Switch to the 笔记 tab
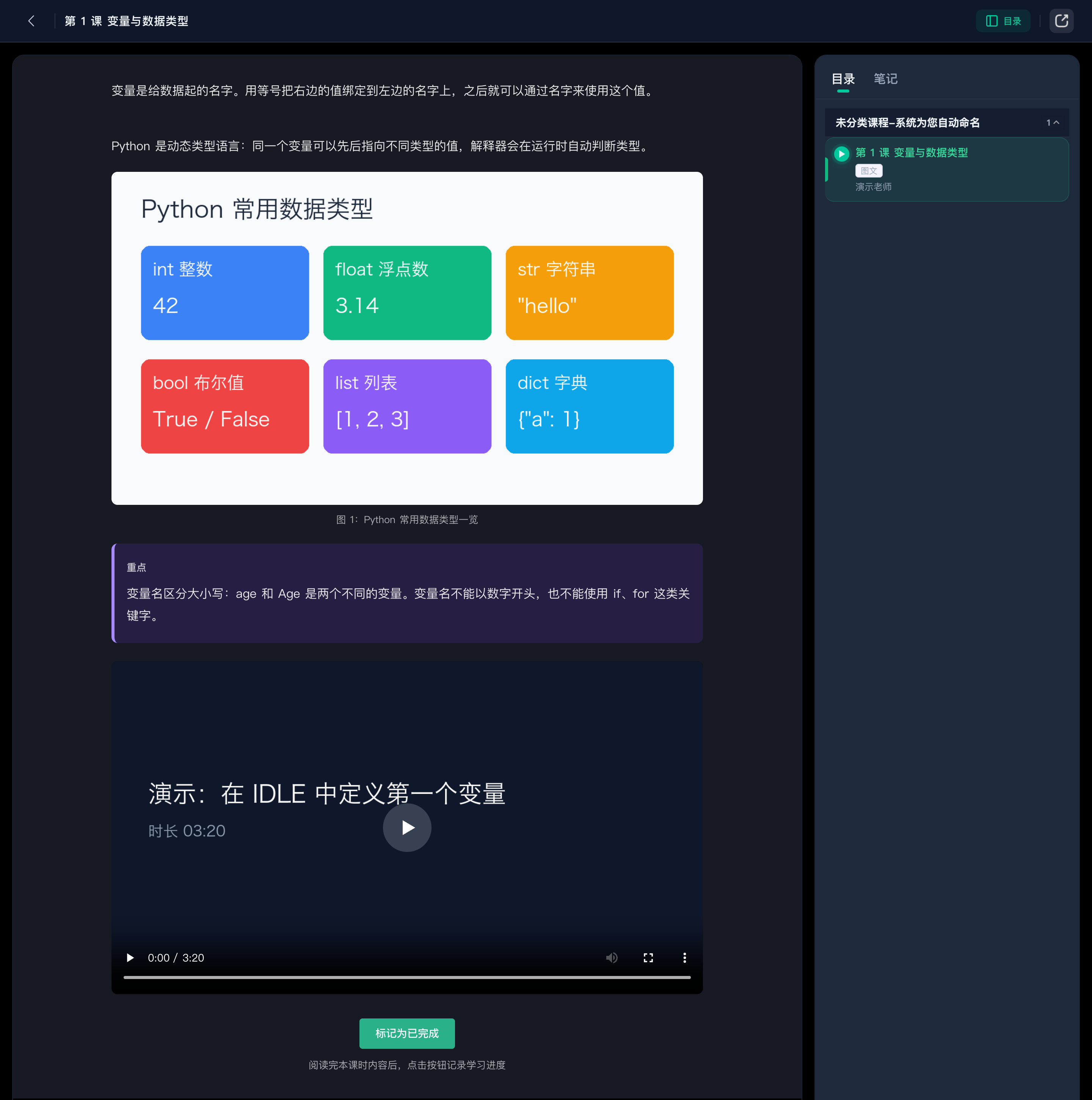 click(x=885, y=79)
